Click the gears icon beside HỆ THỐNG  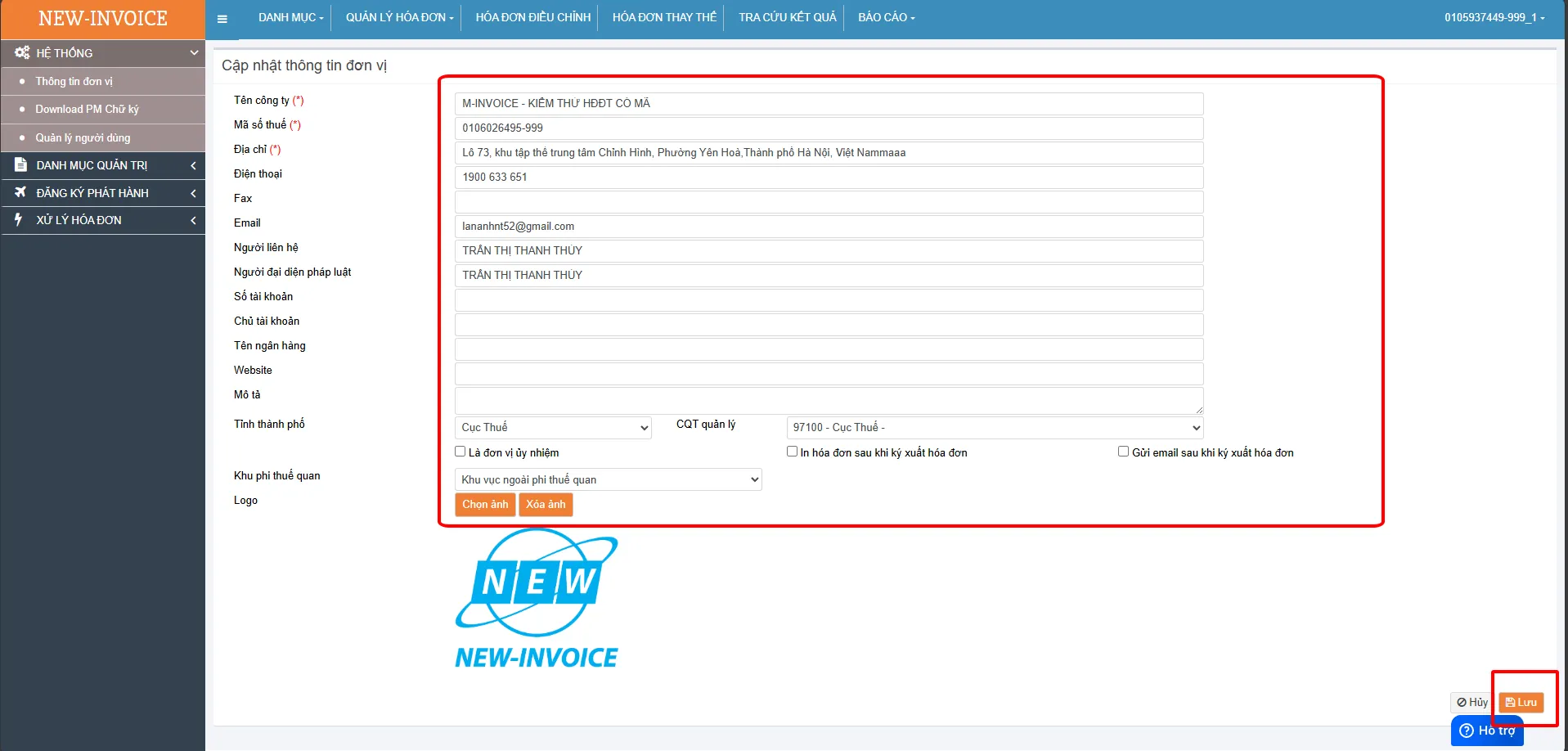[x=22, y=52]
